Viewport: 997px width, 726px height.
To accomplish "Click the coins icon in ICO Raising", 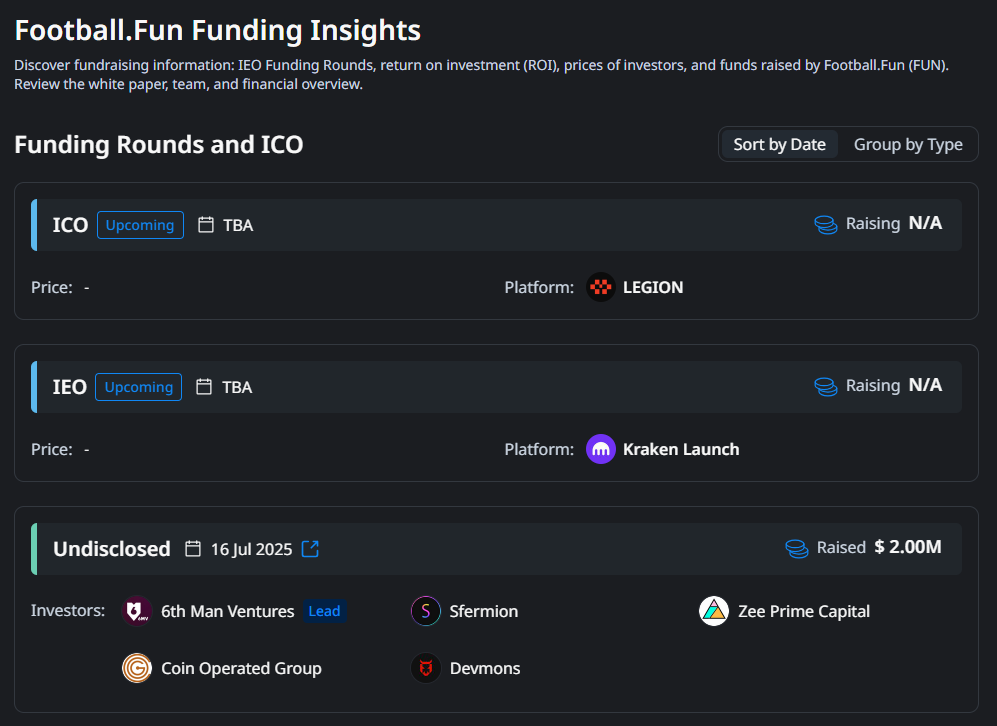I will pos(825,224).
